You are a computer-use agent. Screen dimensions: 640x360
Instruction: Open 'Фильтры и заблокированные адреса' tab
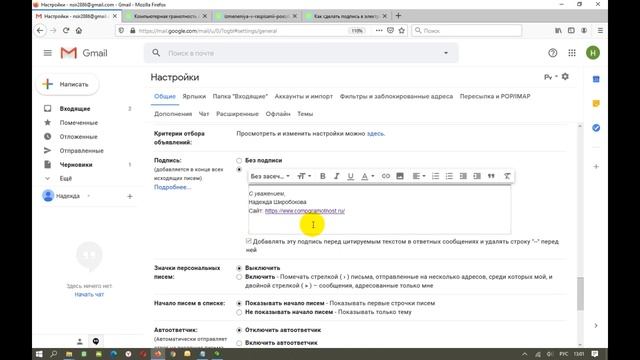(x=396, y=96)
